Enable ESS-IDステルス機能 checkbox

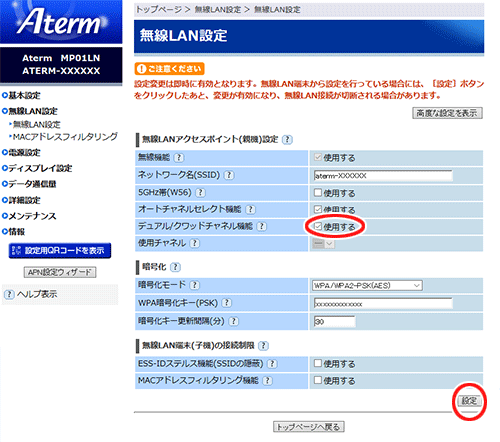318,363
